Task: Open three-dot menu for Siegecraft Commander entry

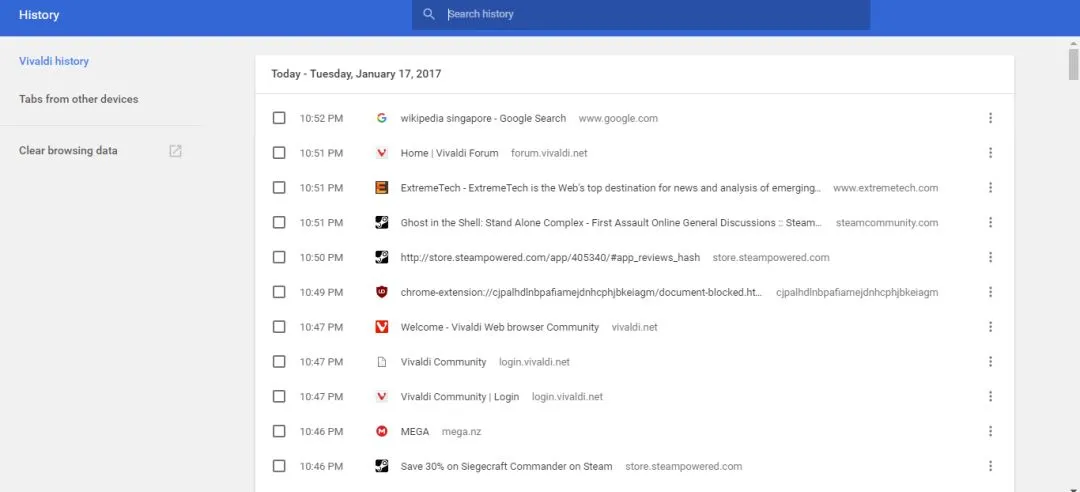Action: (x=990, y=466)
